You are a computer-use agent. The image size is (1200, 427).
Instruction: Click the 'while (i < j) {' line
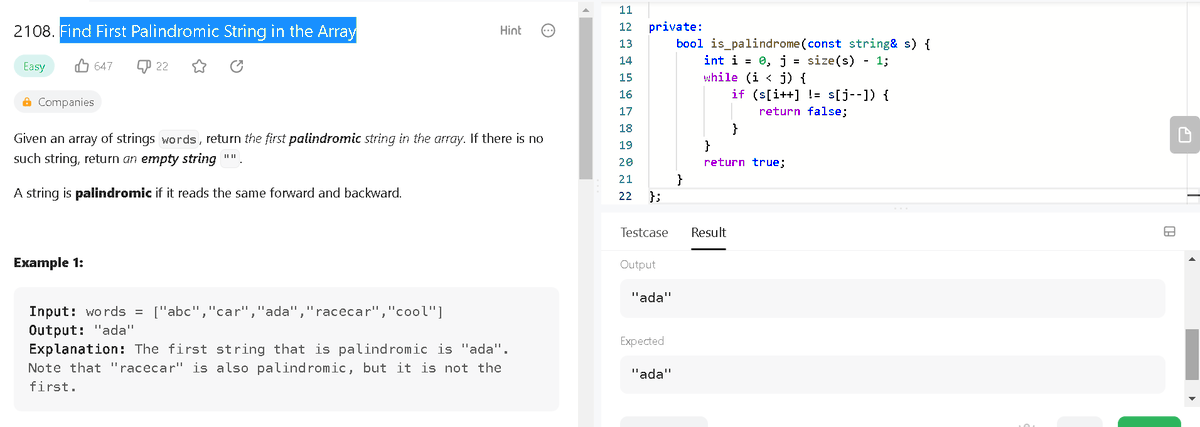coord(756,77)
